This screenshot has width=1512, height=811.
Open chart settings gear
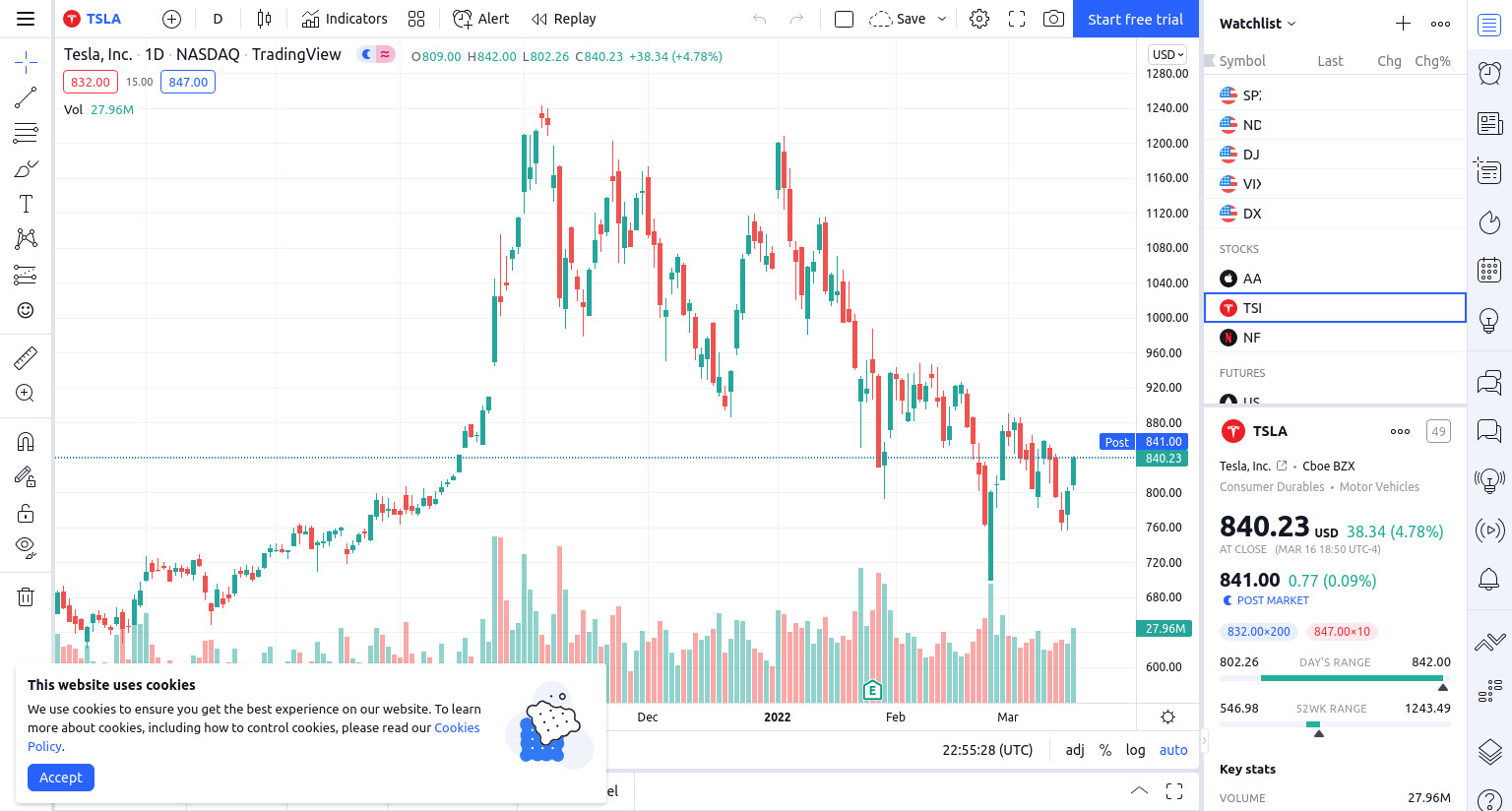pyautogui.click(x=979, y=19)
